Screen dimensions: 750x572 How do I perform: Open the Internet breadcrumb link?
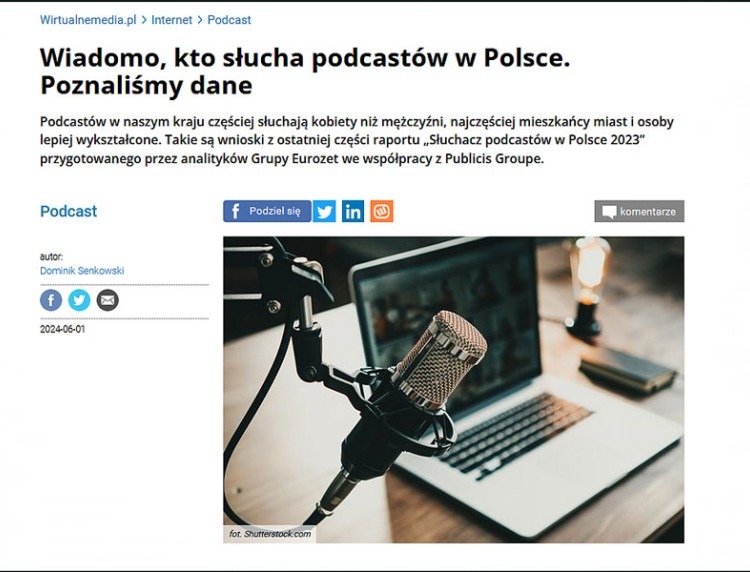(172, 20)
